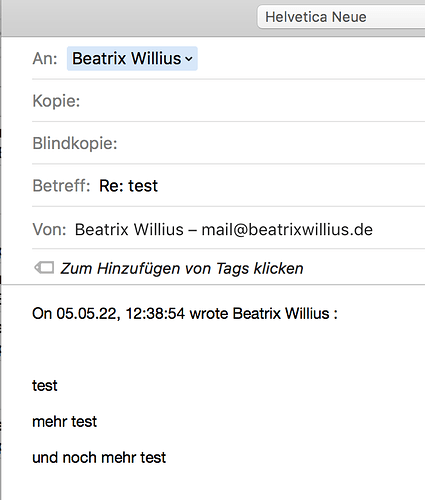The image size is (425, 500).
Task: Place the cursor on the body line test
Action: tap(45, 386)
